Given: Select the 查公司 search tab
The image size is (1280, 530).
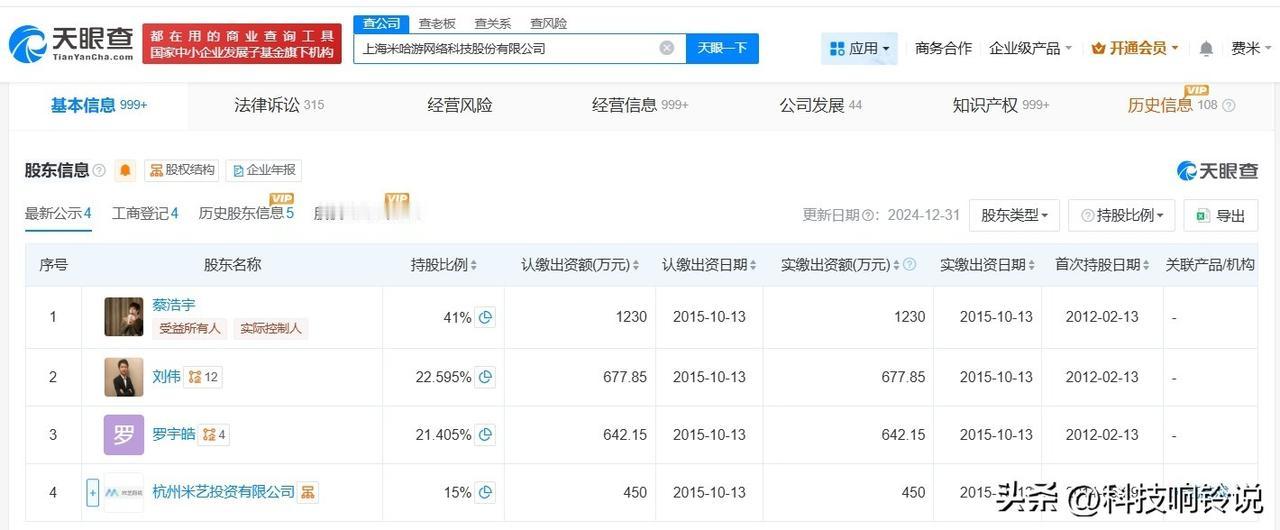Looking at the screenshot, I should click(x=381, y=23).
